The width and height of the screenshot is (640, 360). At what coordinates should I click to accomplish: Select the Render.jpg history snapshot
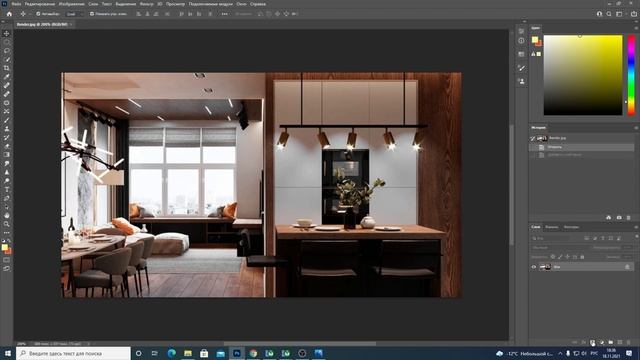point(582,138)
